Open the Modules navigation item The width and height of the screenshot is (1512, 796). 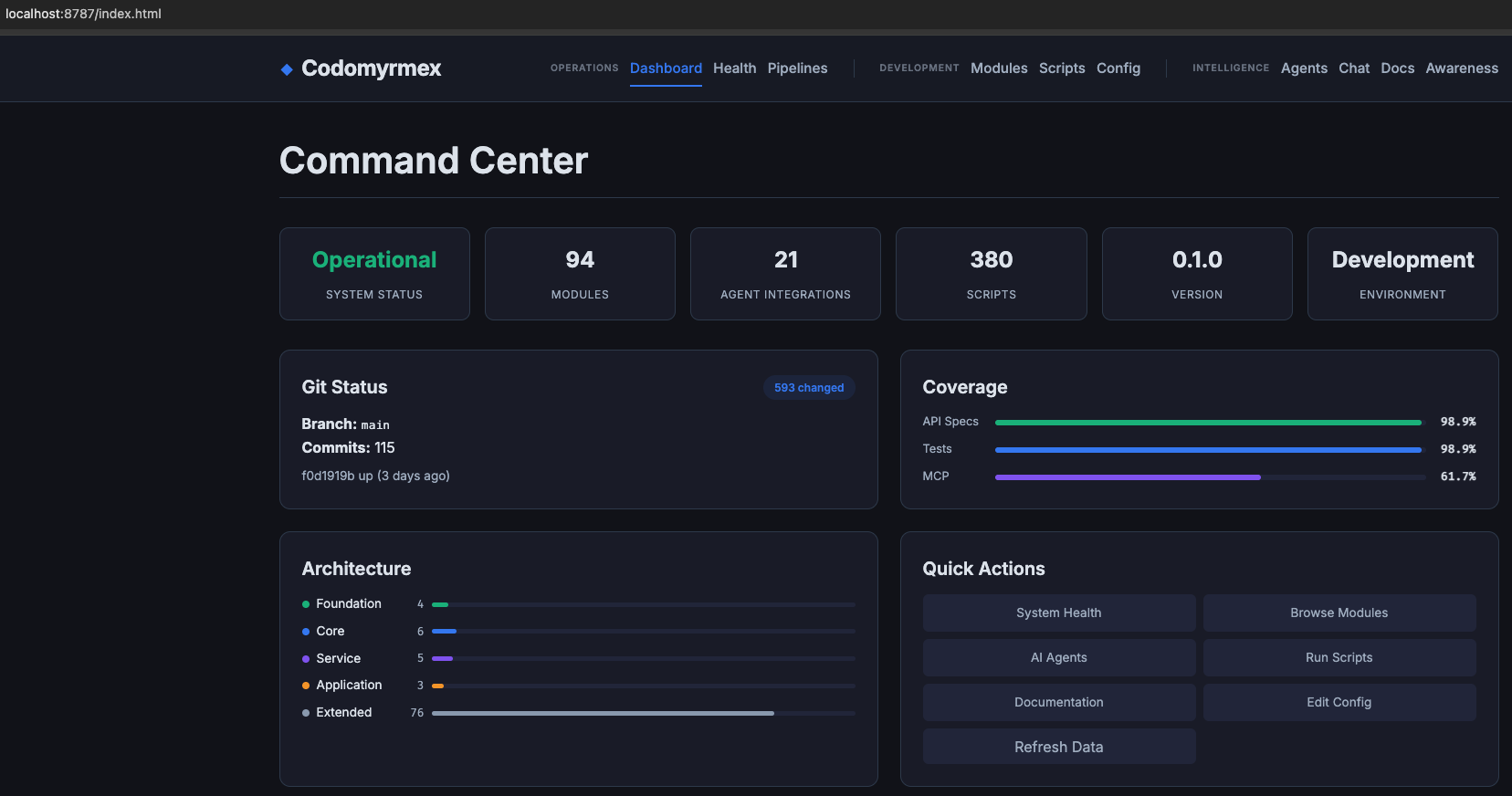[998, 68]
